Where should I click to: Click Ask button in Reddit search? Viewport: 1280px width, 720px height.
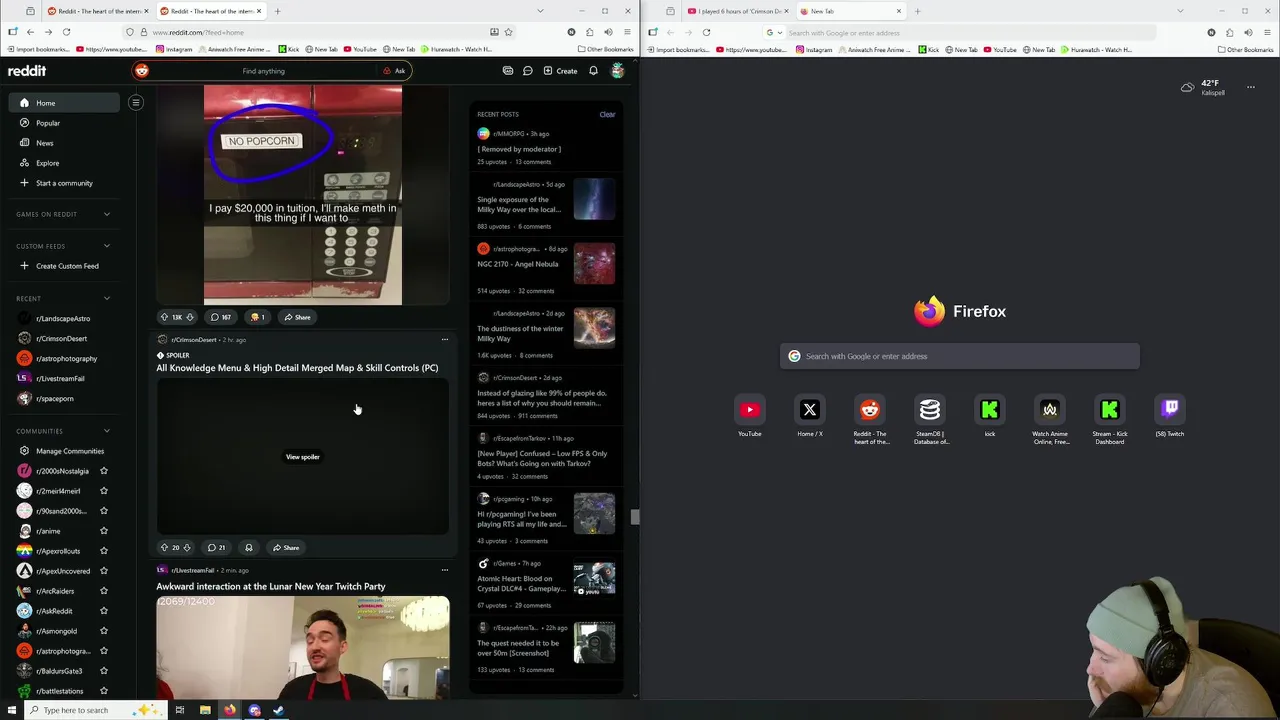coord(395,71)
